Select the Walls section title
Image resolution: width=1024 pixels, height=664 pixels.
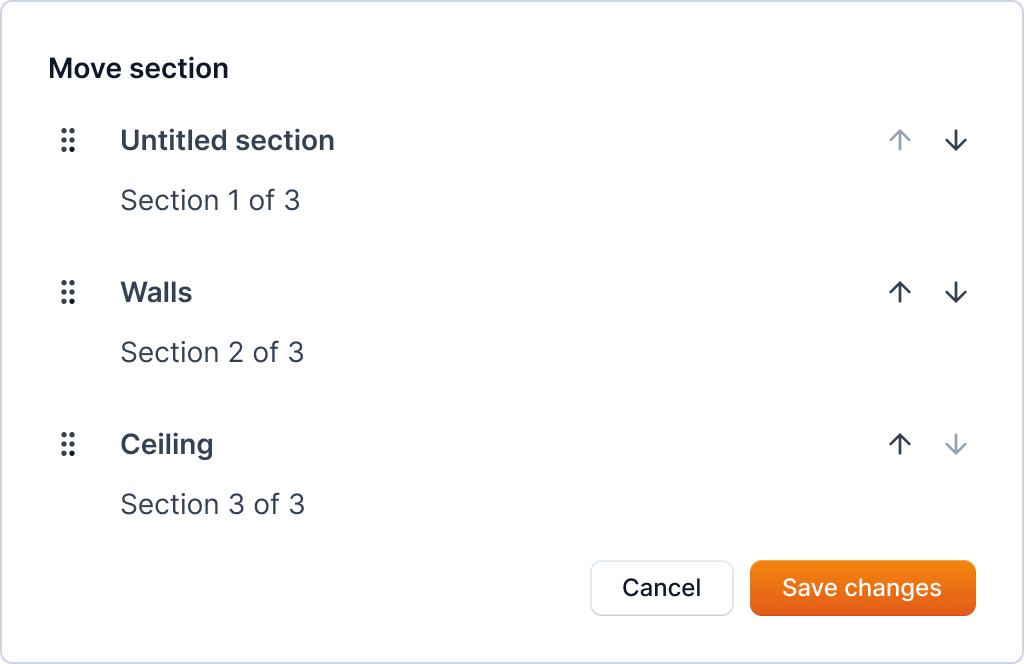(x=156, y=293)
